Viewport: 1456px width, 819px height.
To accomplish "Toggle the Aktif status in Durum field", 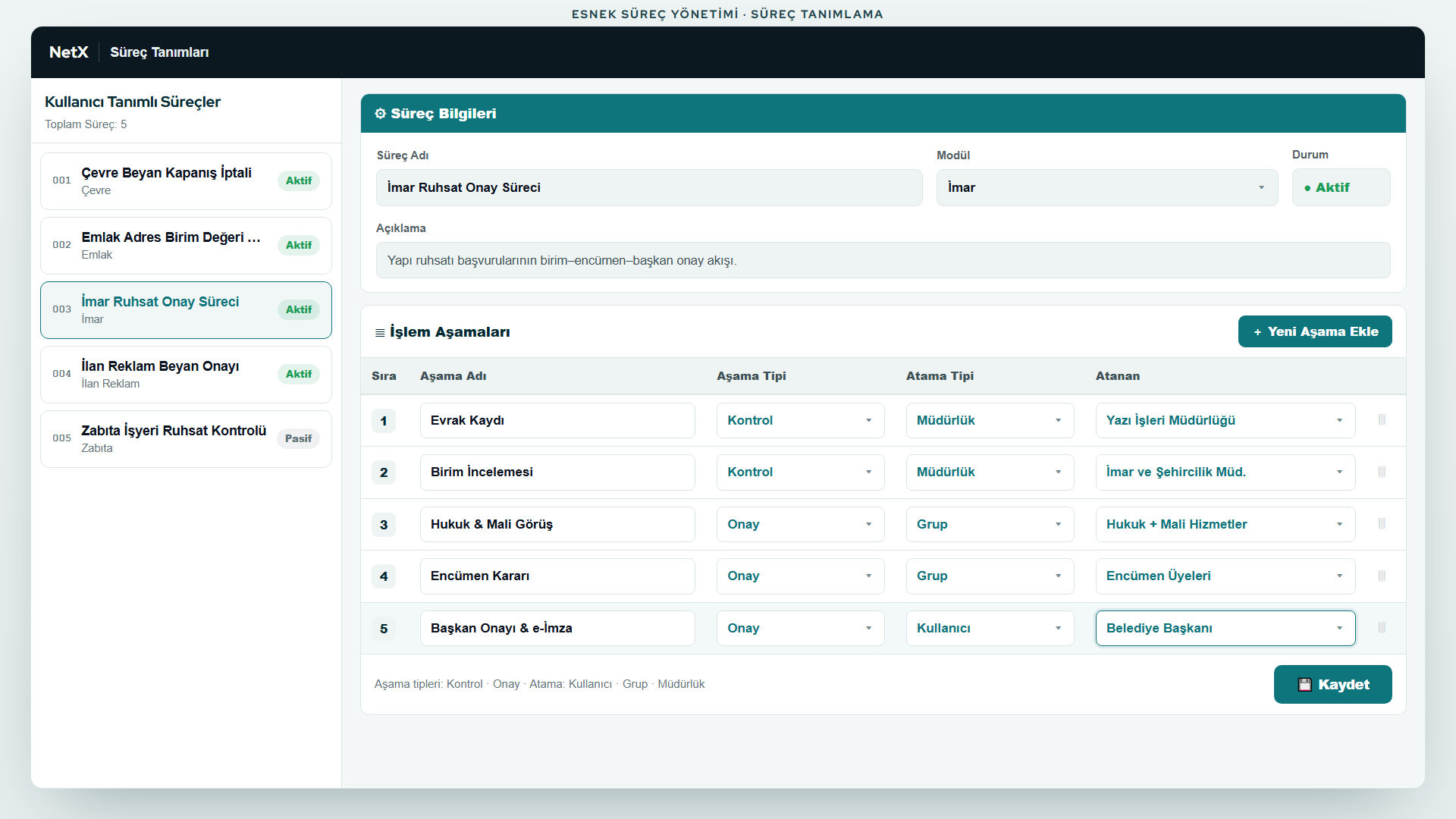I will click(1341, 187).
